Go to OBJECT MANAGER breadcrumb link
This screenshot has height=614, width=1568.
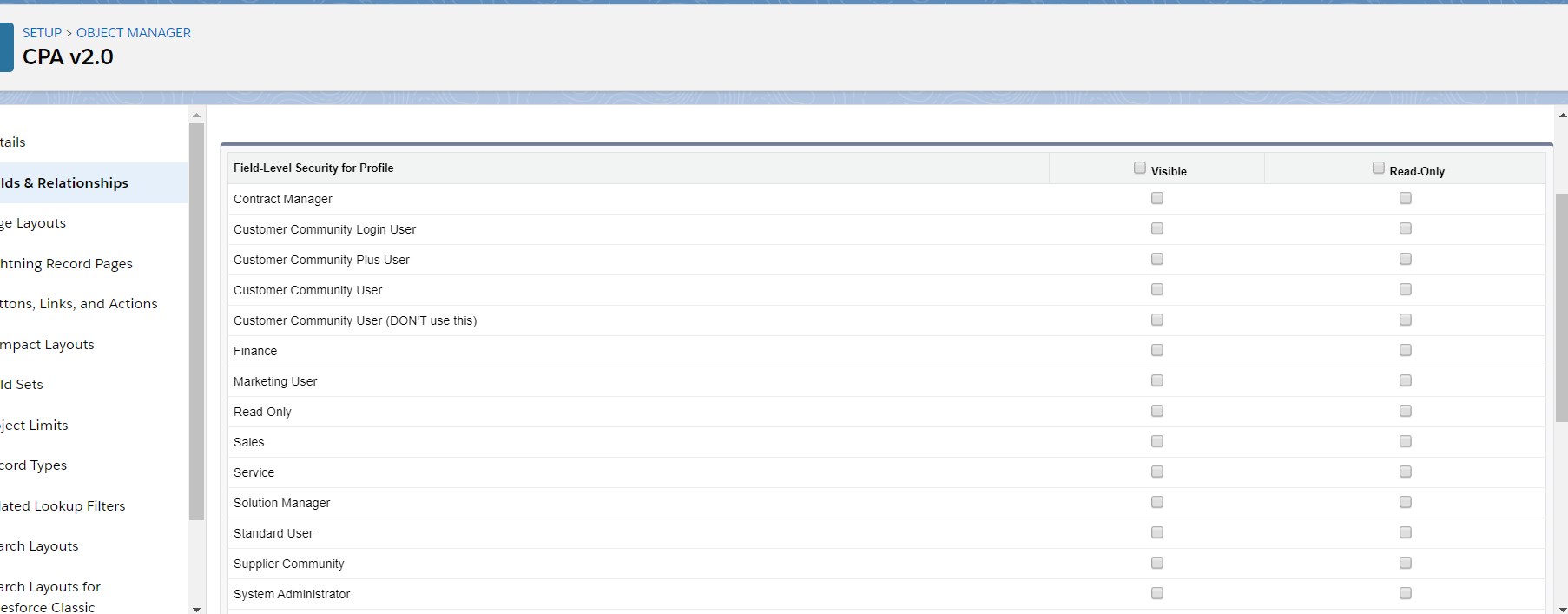[134, 33]
